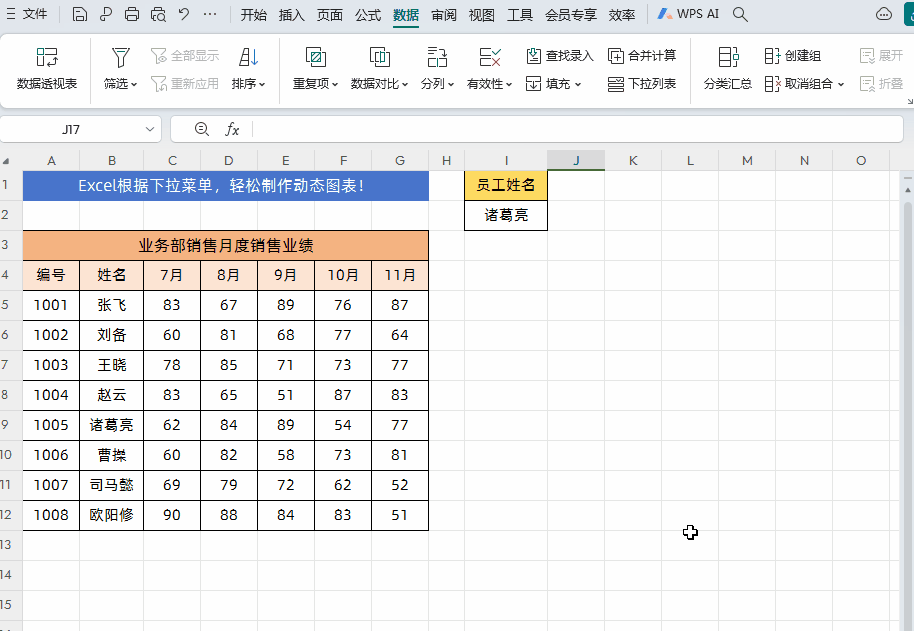The width and height of the screenshot is (914, 631).
Task: Expand the Name Box dropdown arrow
Action: pyautogui.click(x=150, y=129)
